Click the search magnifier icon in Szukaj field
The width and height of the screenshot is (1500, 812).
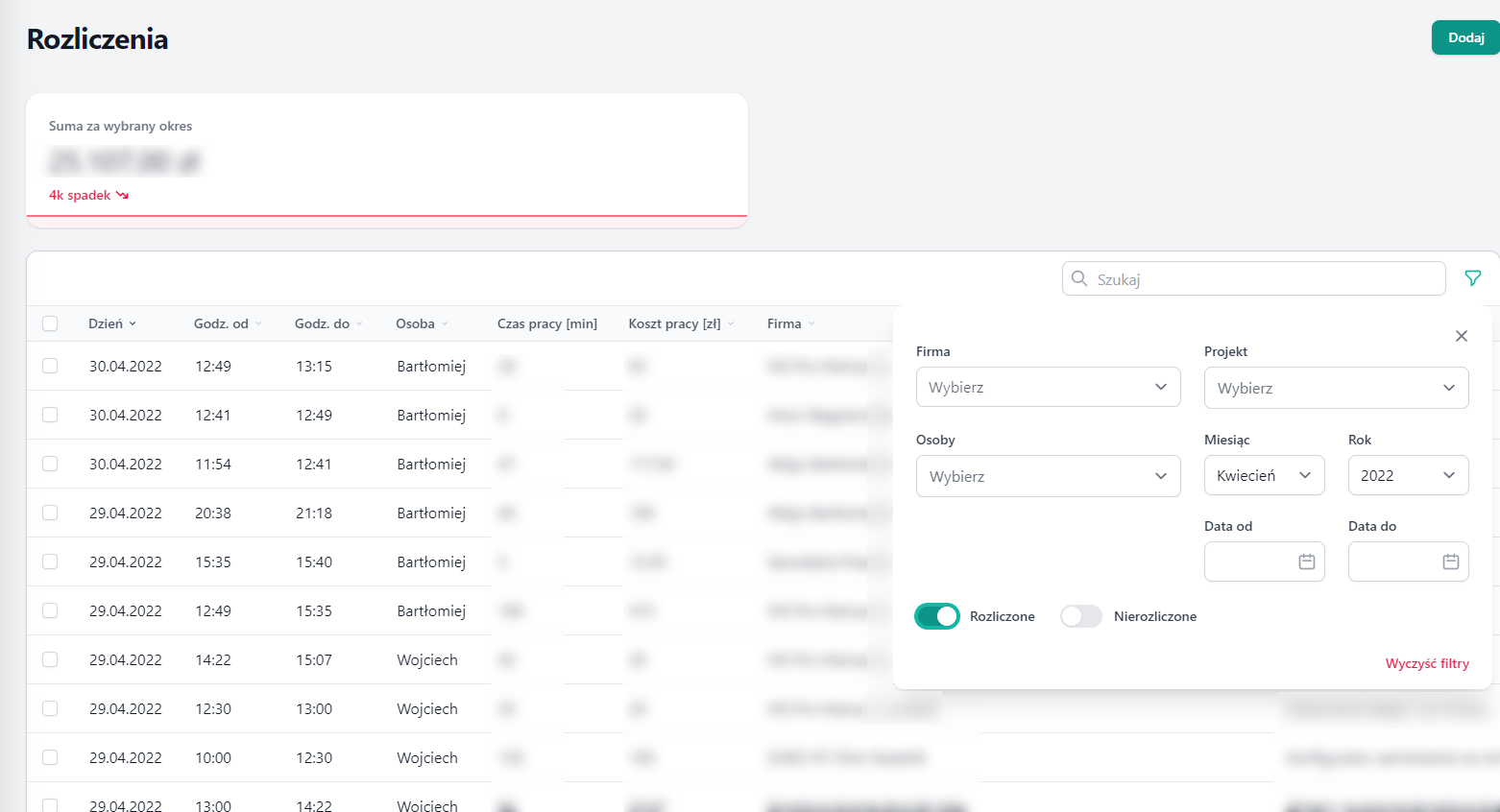pyautogui.click(x=1079, y=278)
